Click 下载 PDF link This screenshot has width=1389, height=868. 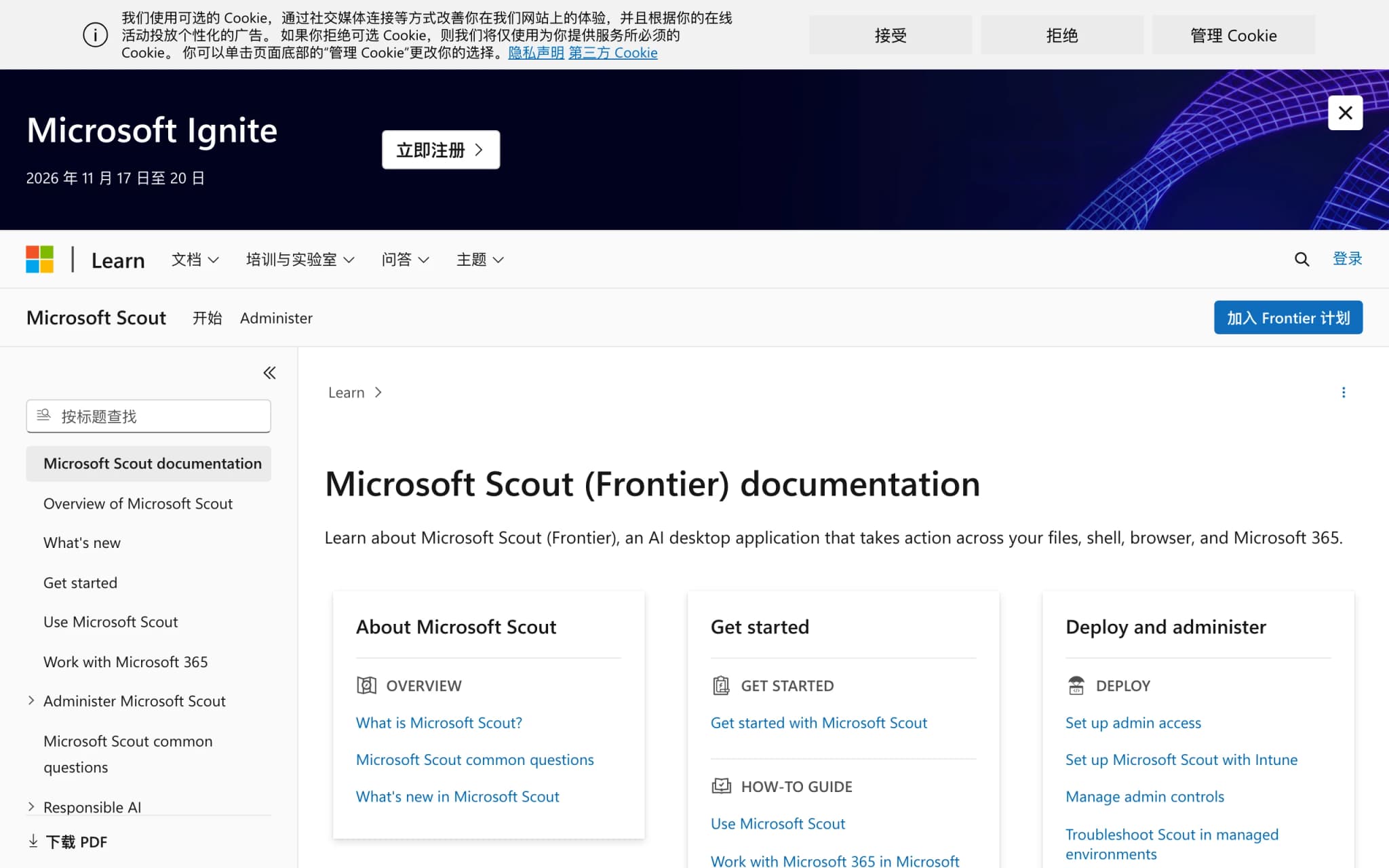(x=76, y=842)
